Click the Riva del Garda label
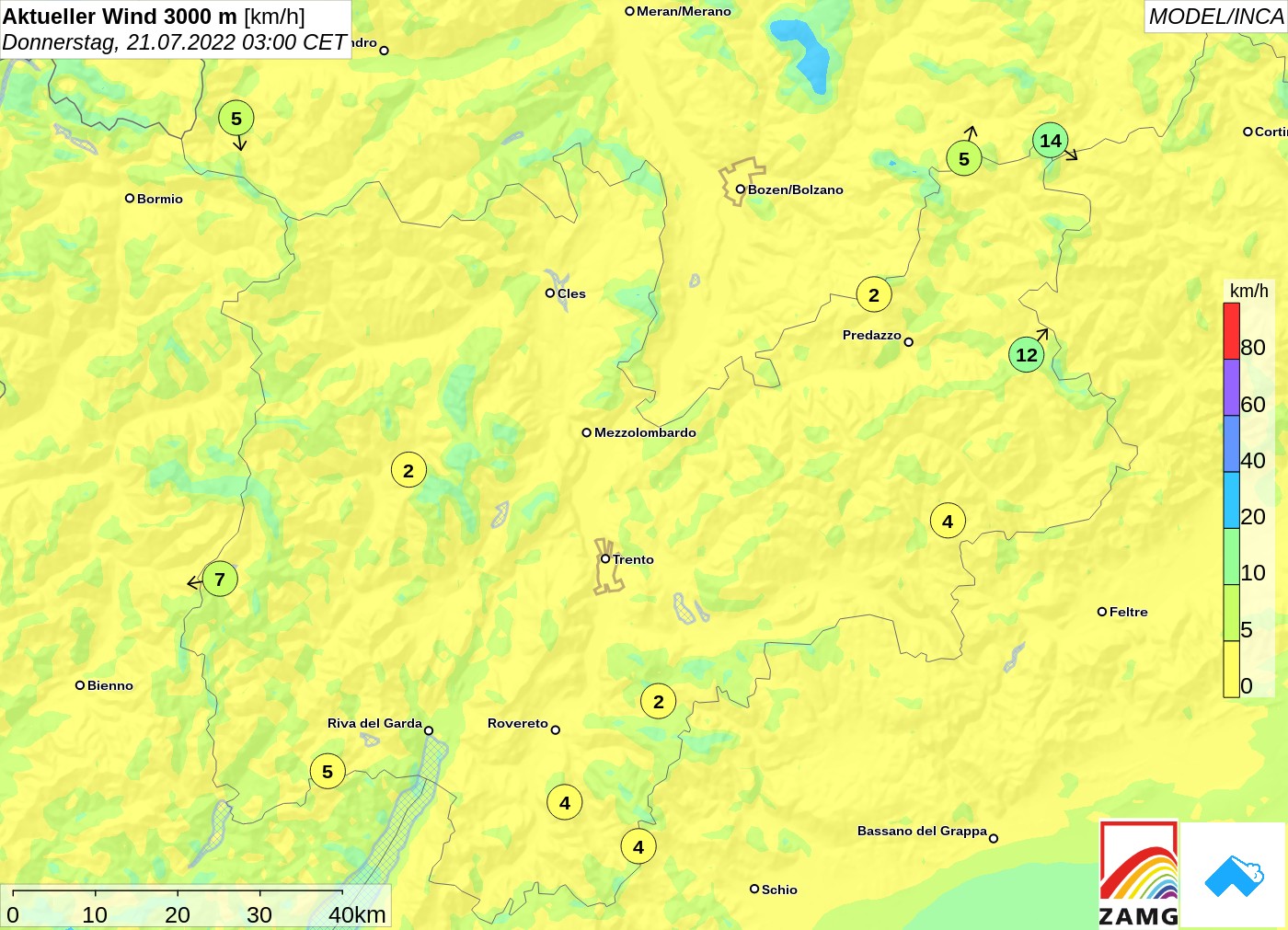The height and width of the screenshot is (930, 1288). (x=374, y=724)
